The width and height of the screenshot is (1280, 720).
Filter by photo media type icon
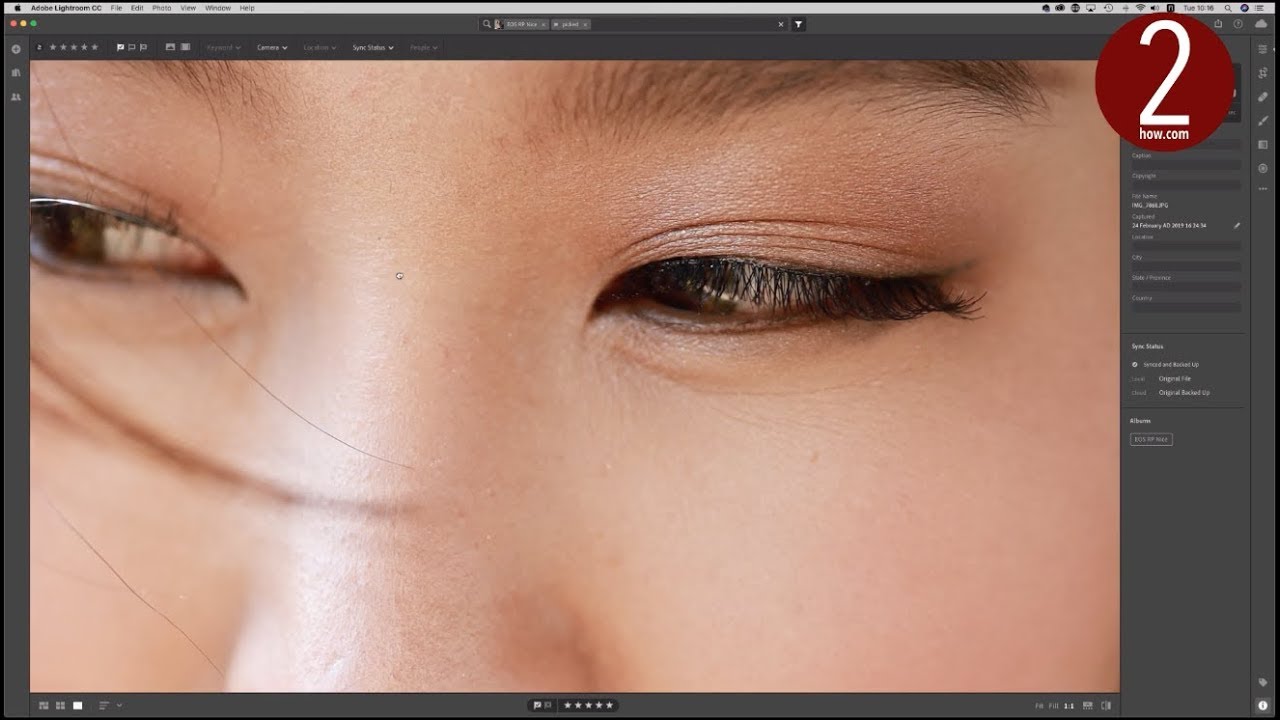pos(170,47)
